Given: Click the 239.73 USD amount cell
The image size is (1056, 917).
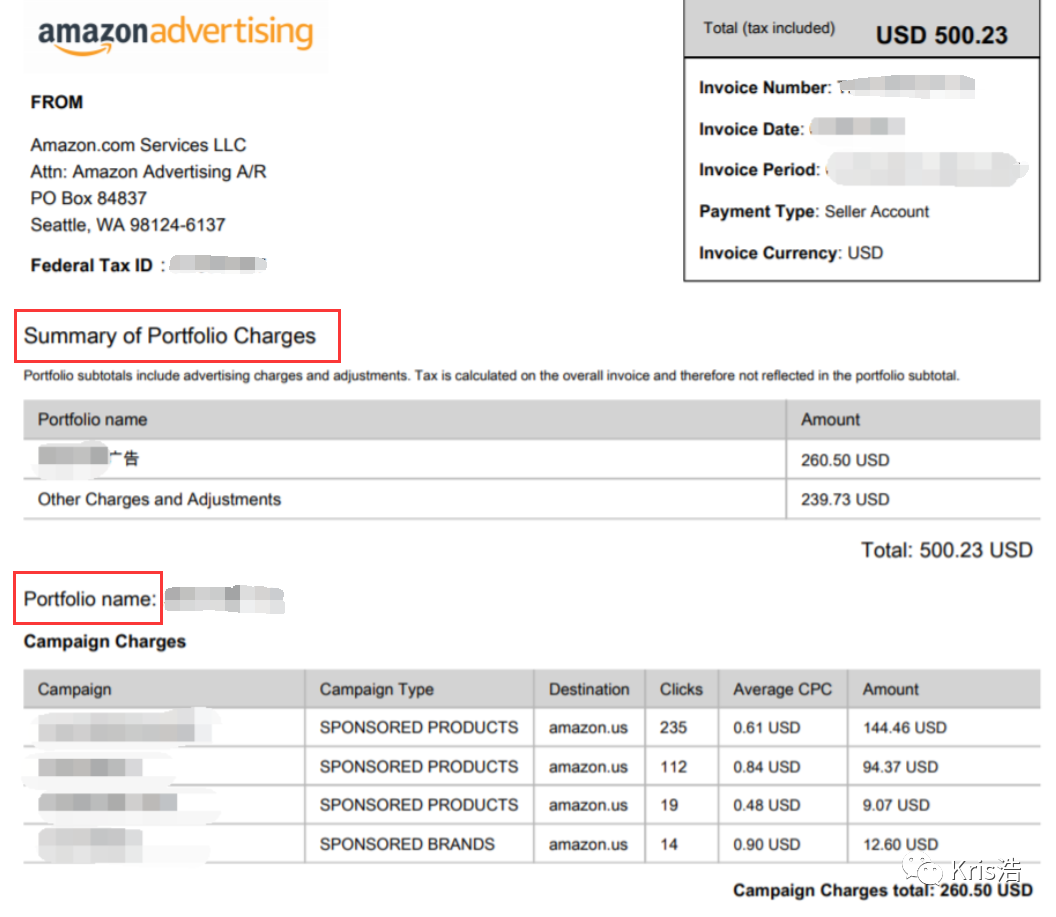Looking at the screenshot, I should tap(845, 499).
